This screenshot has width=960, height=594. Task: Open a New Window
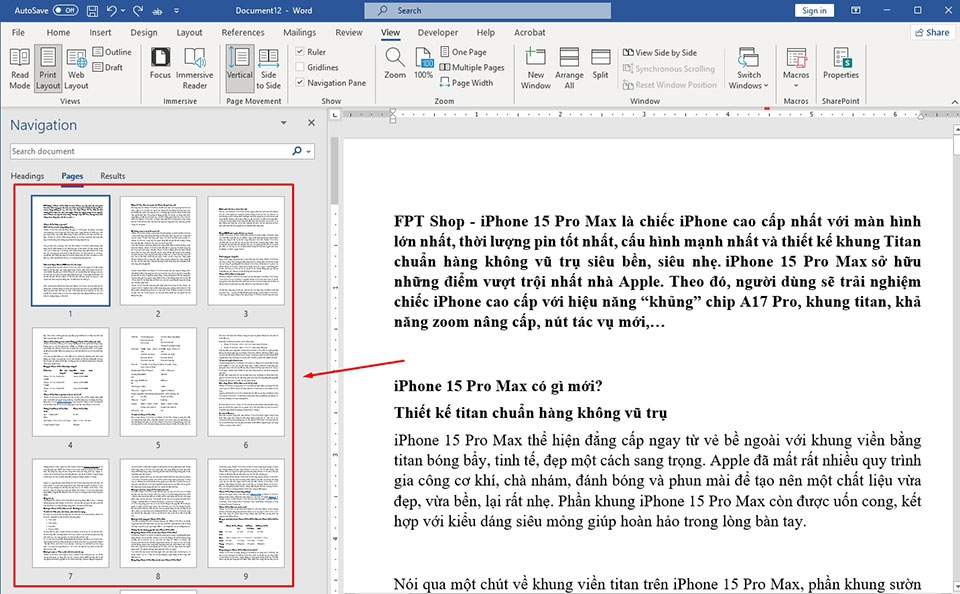(x=536, y=69)
